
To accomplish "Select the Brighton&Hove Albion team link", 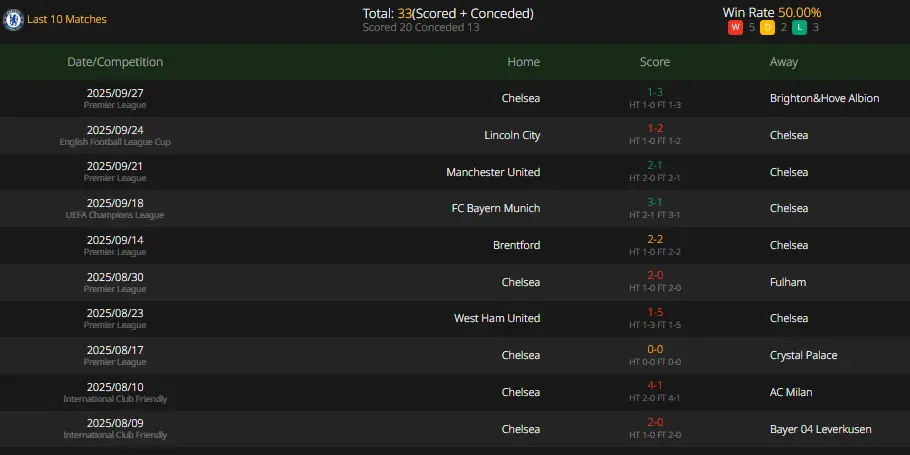I will [x=824, y=98].
